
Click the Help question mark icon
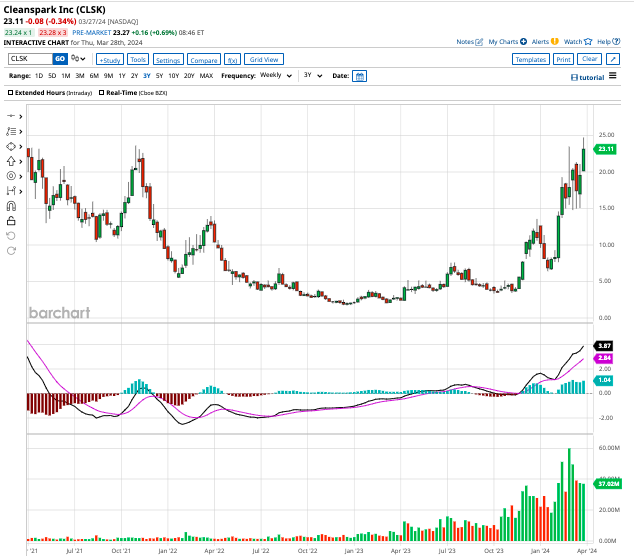pos(616,42)
